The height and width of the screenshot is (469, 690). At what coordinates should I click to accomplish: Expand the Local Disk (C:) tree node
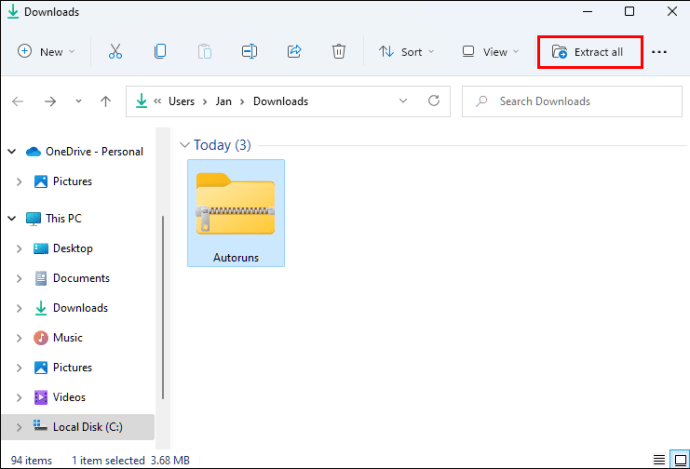(x=19, y=427)
